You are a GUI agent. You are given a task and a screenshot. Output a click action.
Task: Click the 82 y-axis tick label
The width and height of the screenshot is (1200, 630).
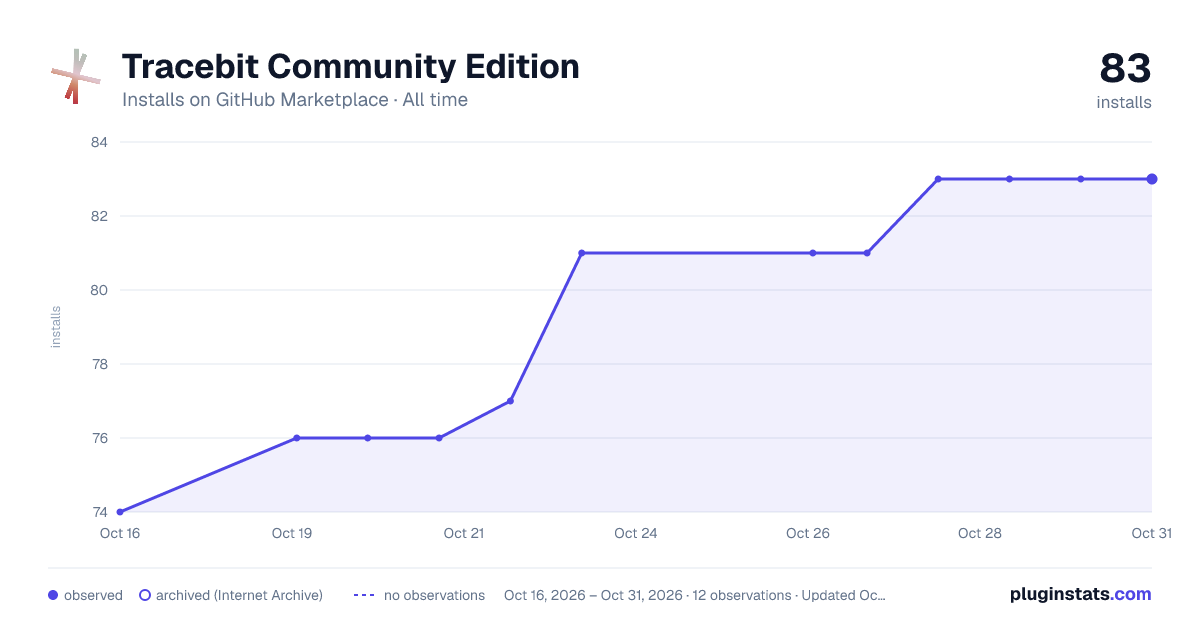[x=99, y=216]
